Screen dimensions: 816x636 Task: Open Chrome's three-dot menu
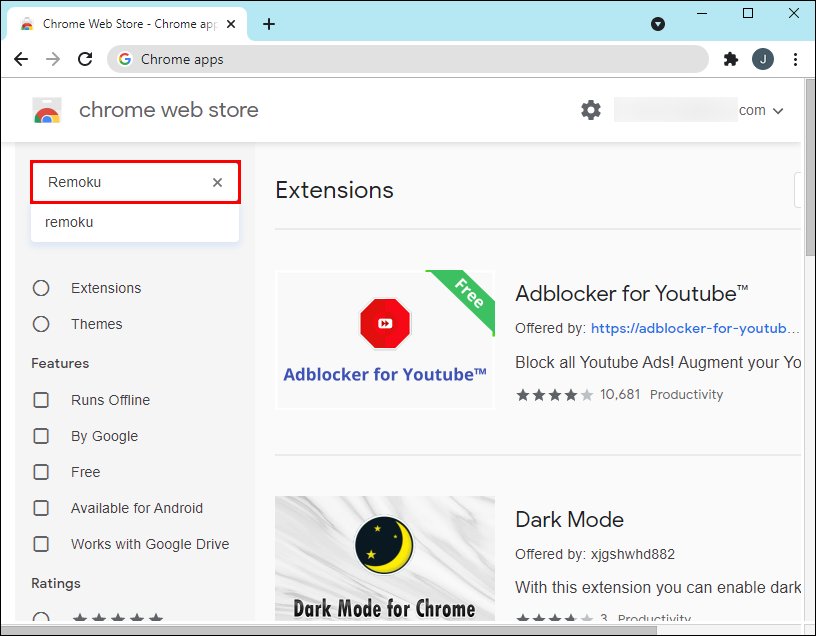click(795, 59)
